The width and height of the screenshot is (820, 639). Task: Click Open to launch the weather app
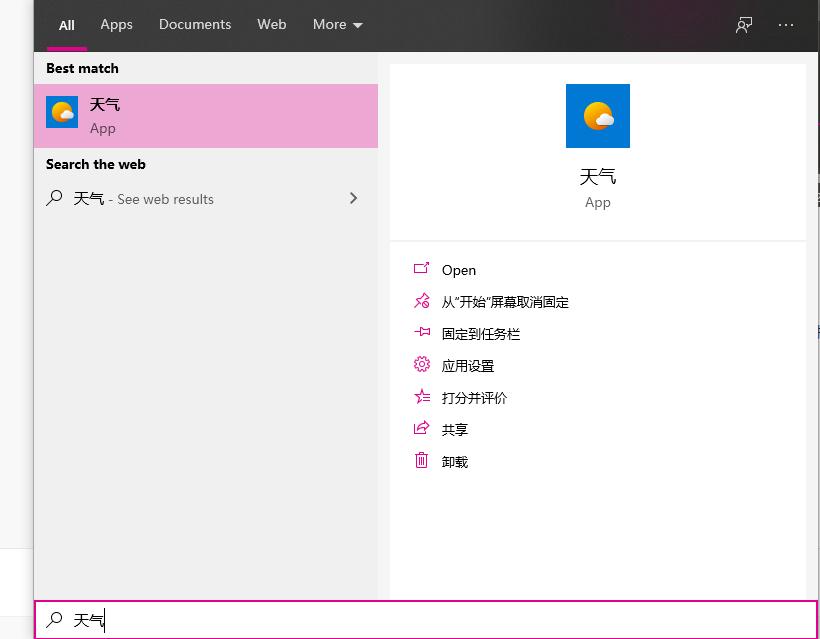tap(458, 269)
